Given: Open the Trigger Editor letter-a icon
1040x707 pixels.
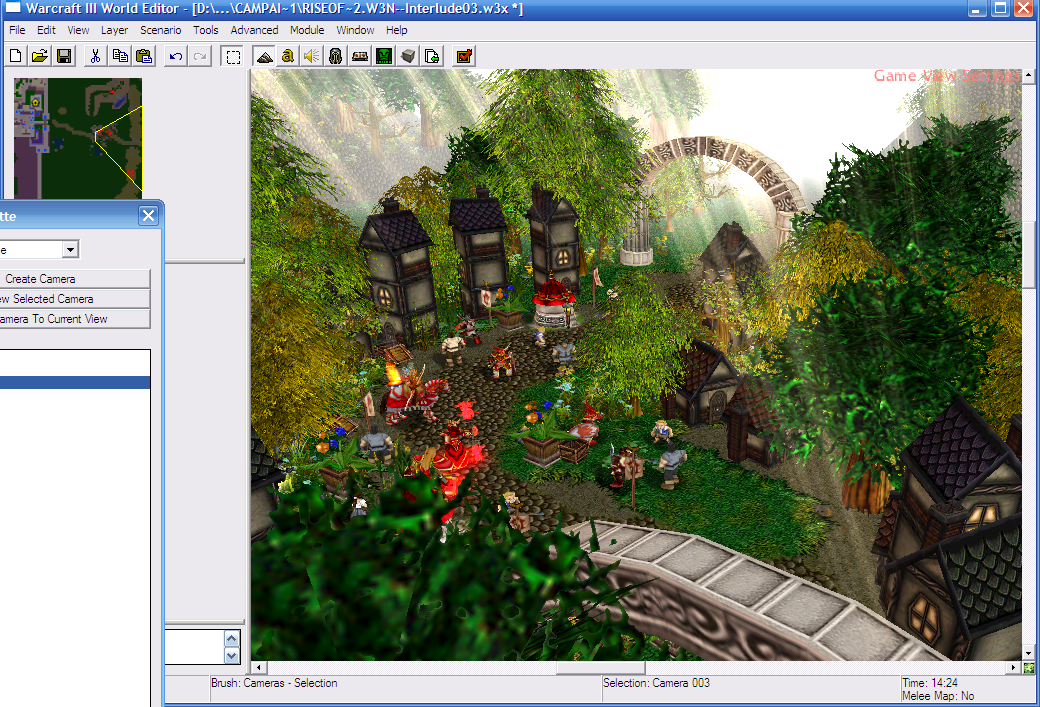Looking at the screenshot, I should tap(287, 56).
